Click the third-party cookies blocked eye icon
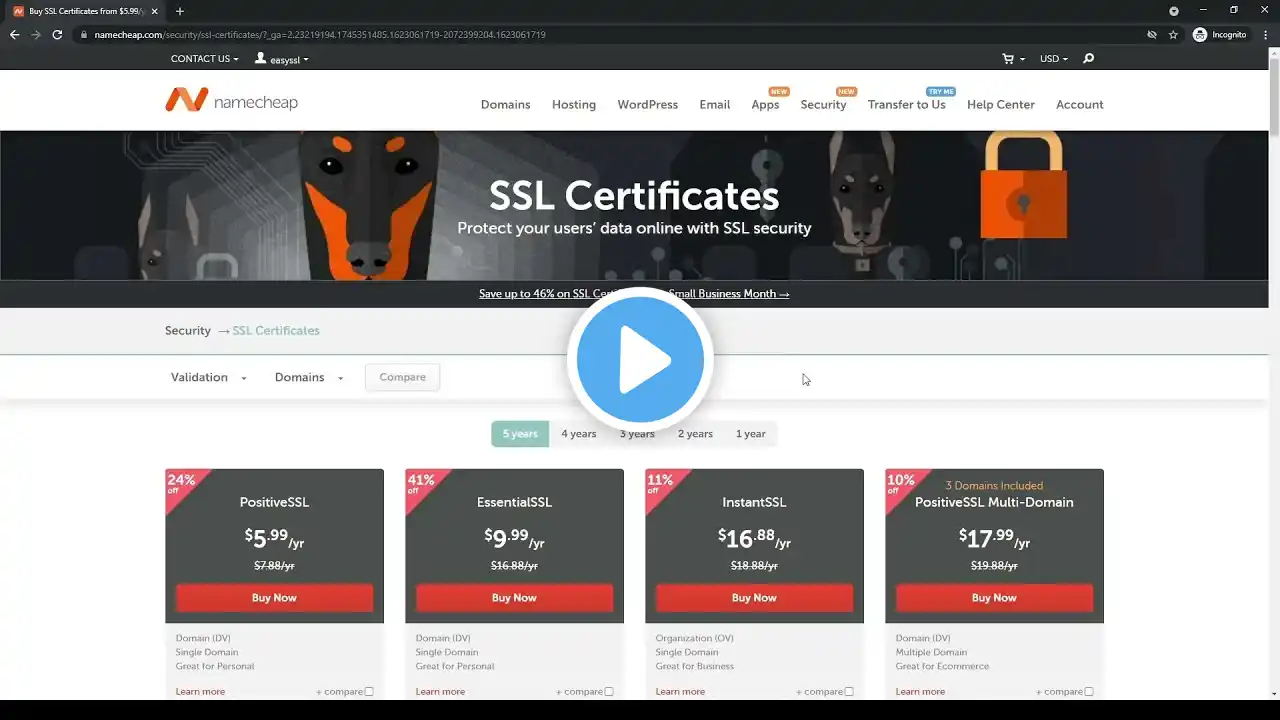Screen dimensions: 1280x720 pyautogui.click(x=1152, y=34)
